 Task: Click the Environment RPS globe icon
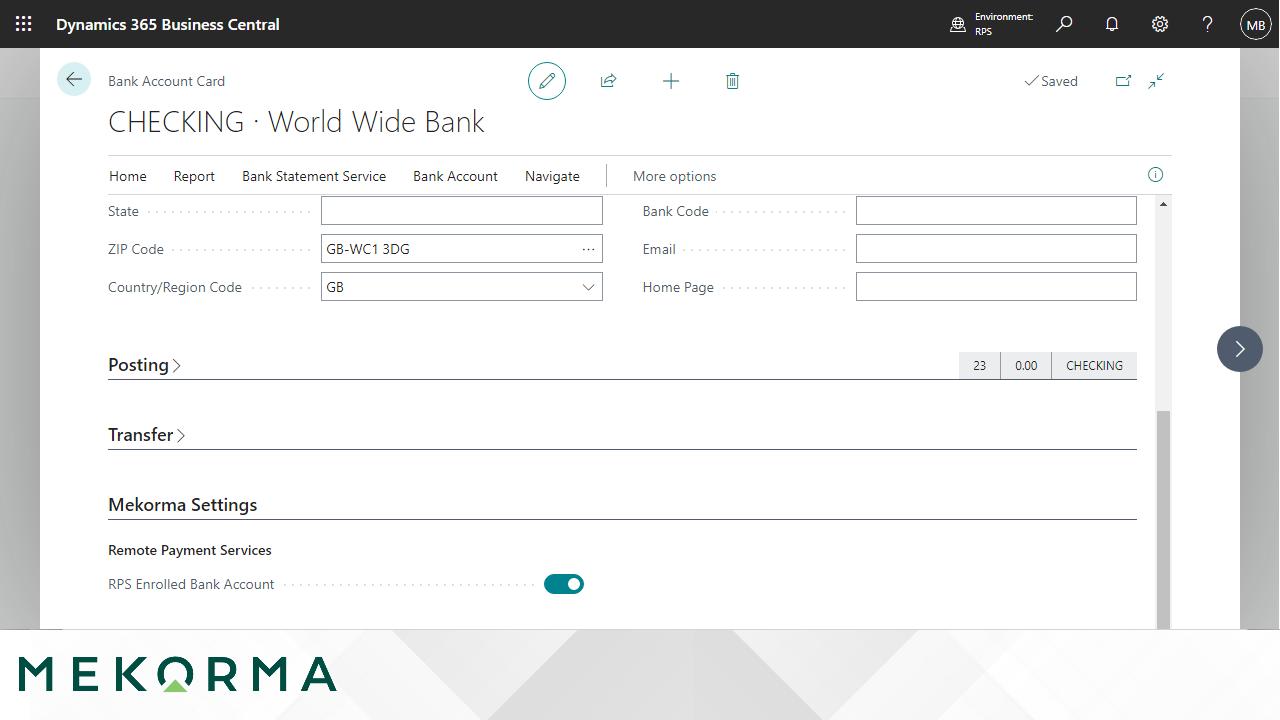click(958, 24)
